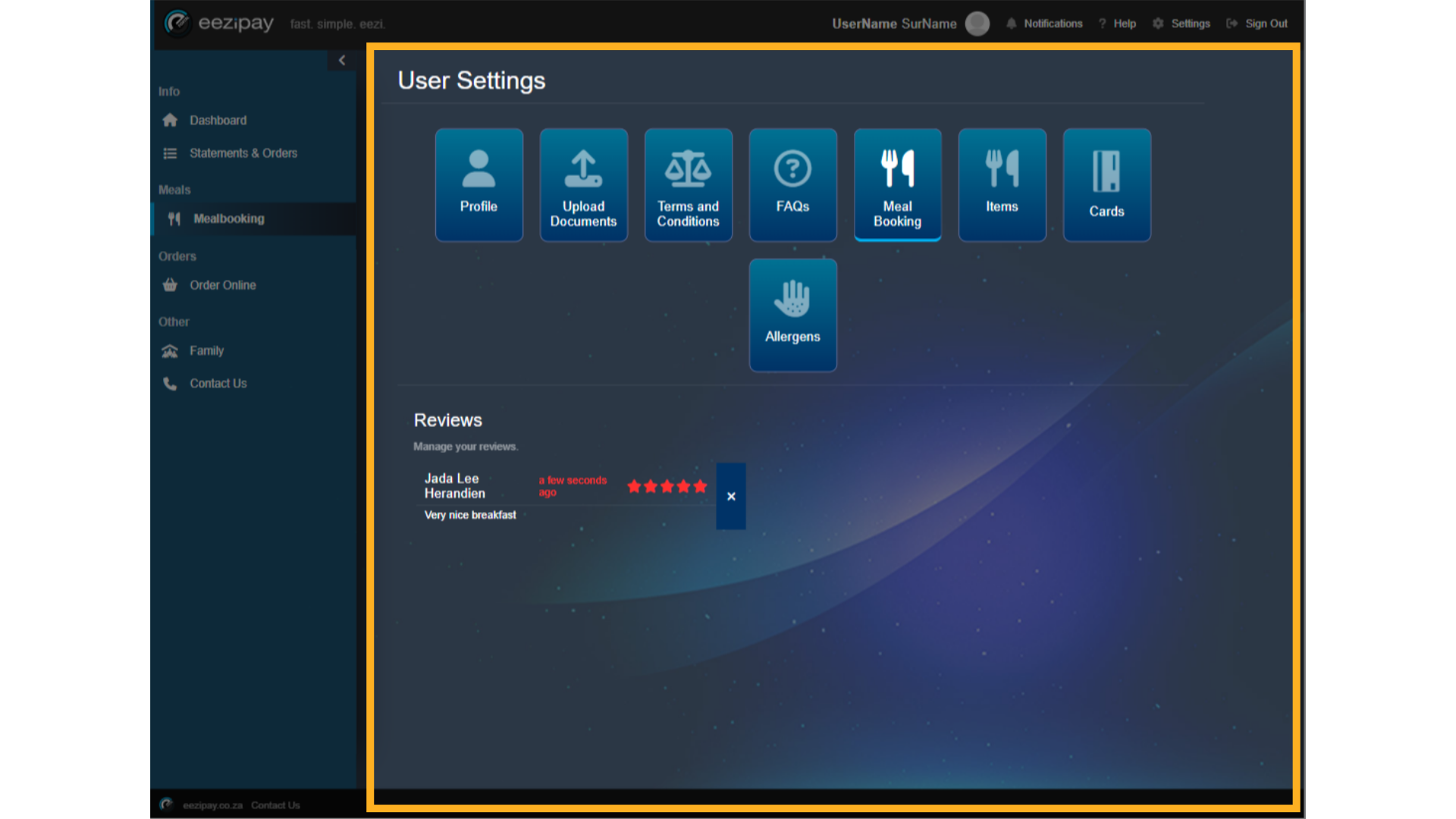1456x819 pixels.
Task: Click the Order Online basket icon
Action: click(x=170, y=285)
